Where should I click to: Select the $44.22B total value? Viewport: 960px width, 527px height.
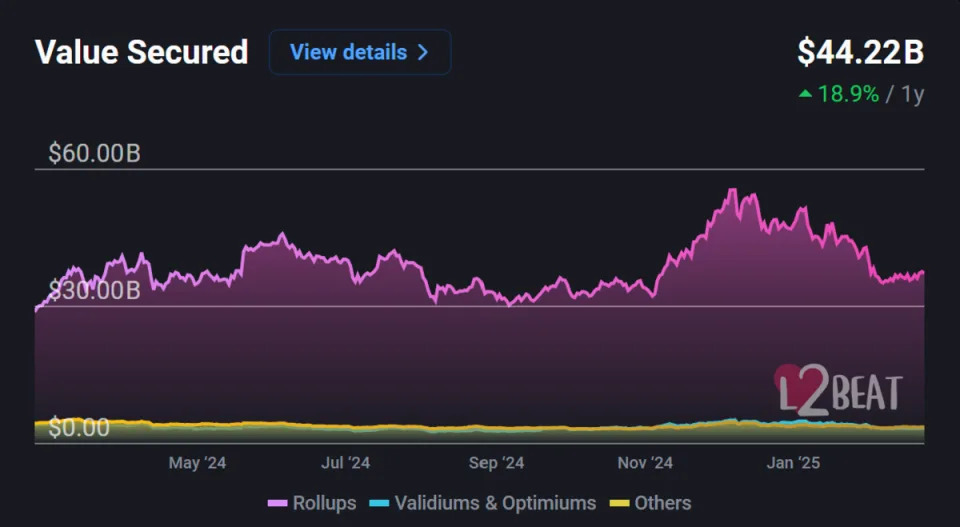(x=860, y=52)
